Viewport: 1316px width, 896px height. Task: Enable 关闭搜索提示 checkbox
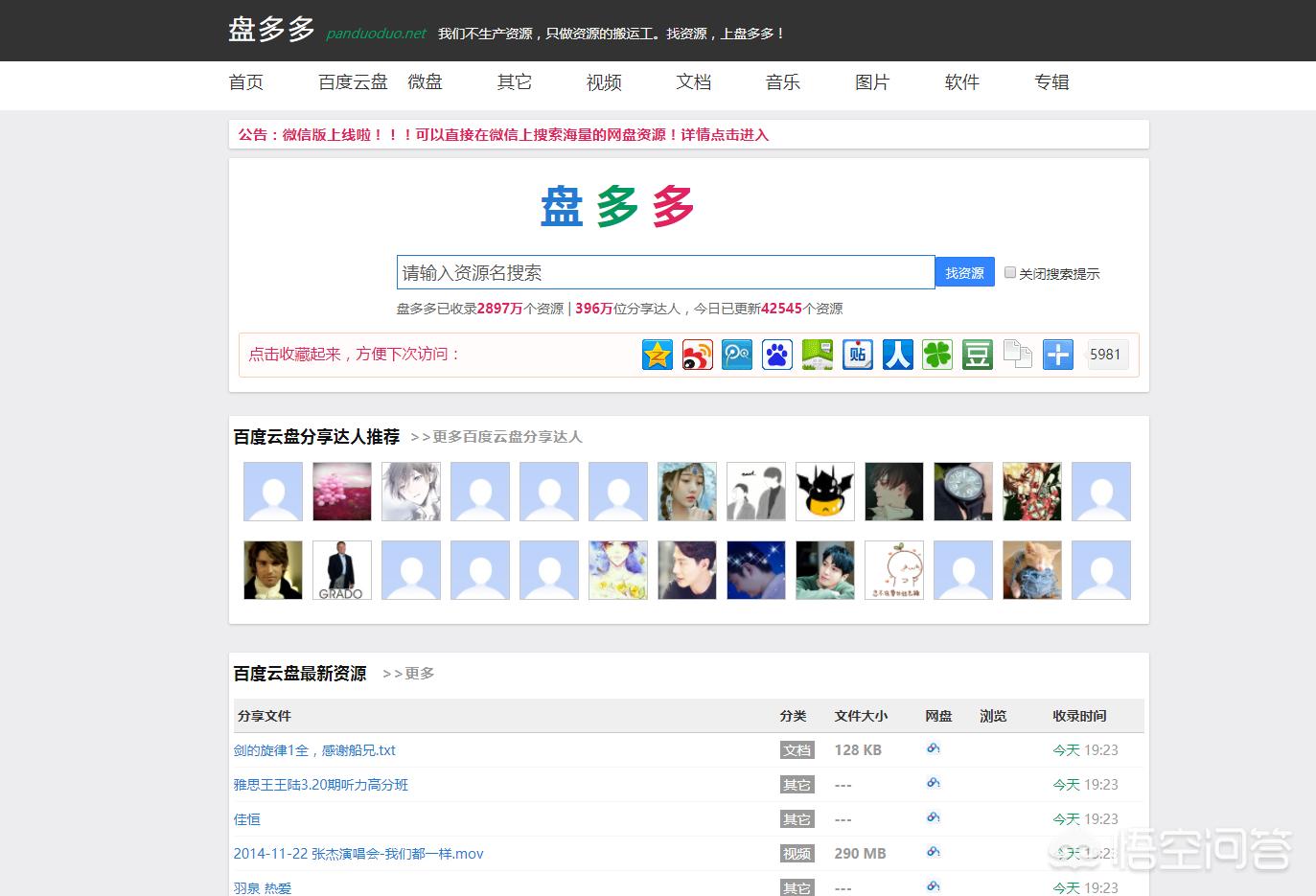point(1010,272)
